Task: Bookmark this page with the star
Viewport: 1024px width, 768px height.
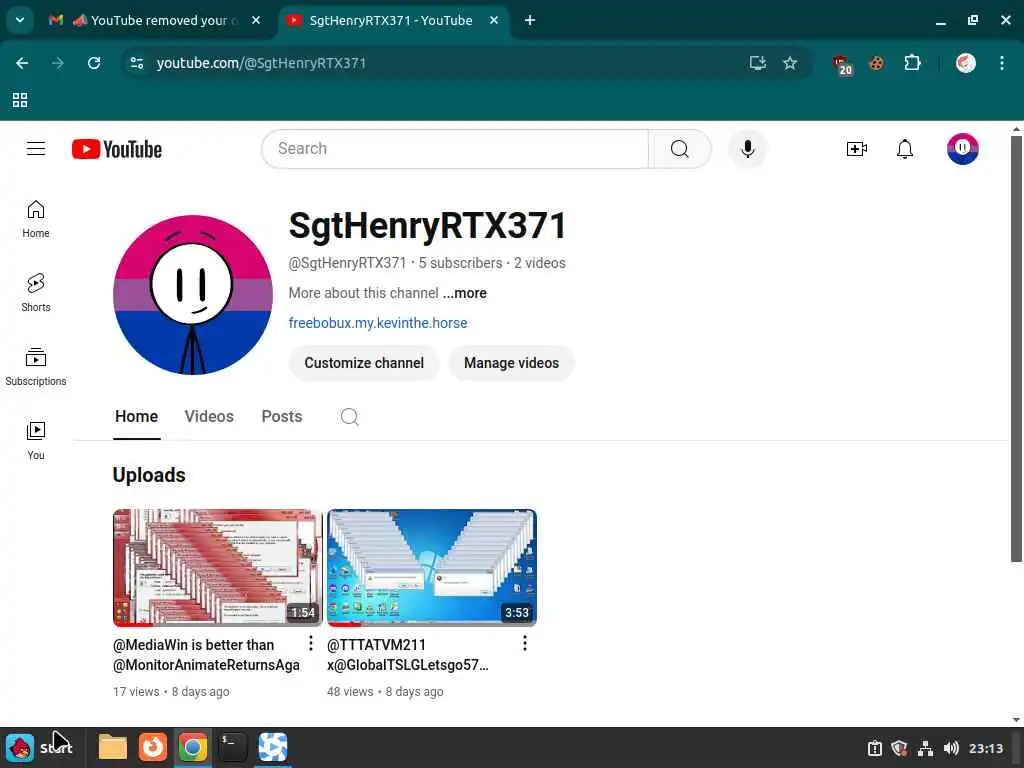Action: [790, 63]
